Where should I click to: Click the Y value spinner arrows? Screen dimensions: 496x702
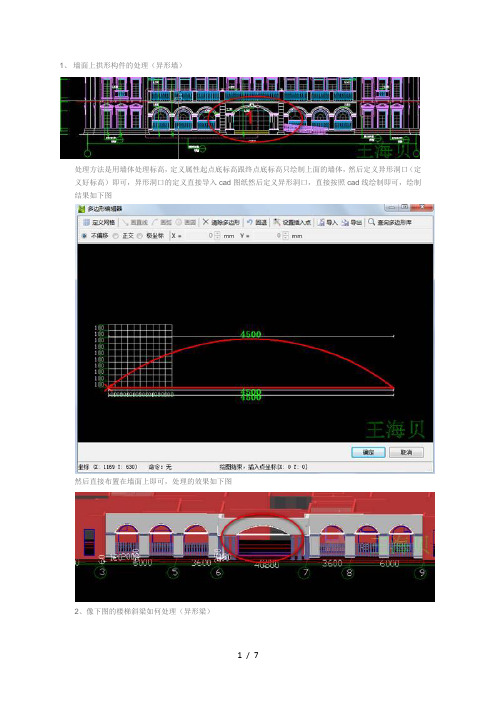pos(286,235)
